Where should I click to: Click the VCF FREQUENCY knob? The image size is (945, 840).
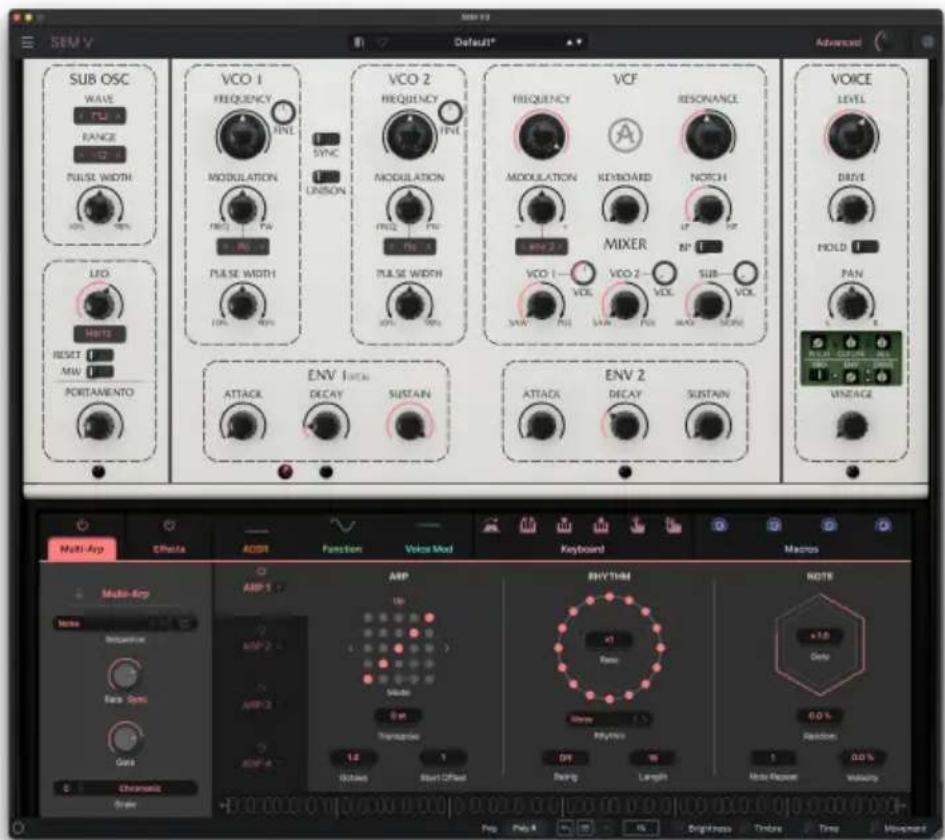tap(541, 135)
